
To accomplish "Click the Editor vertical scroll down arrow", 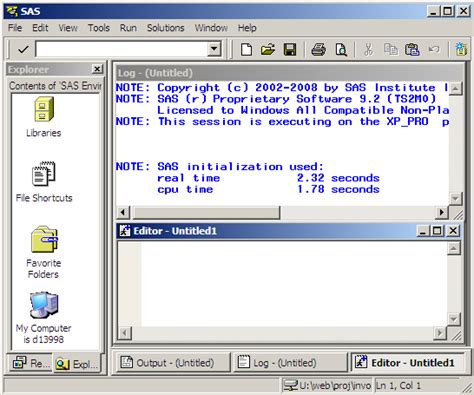I will point(454,319).
